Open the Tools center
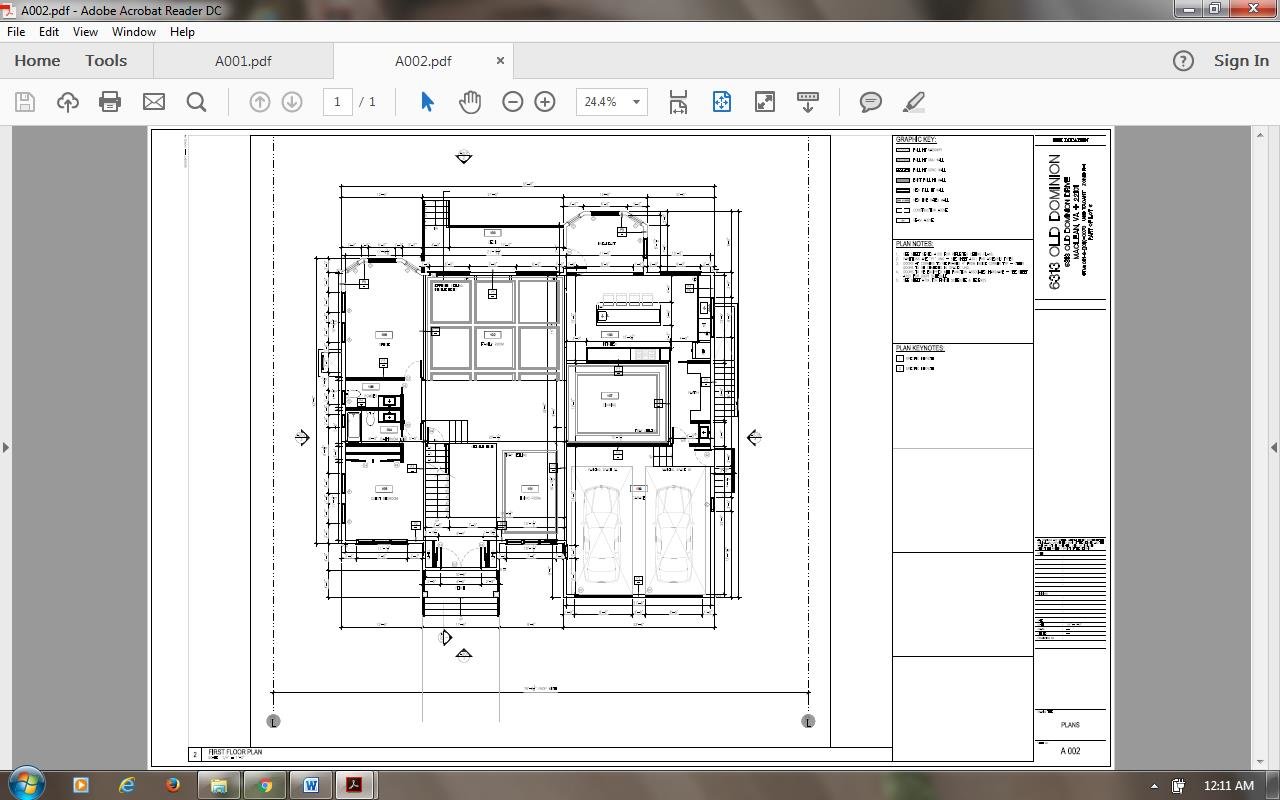This screenshot has height=800, width=1280. pyautogui.click(x=105, y=60)
